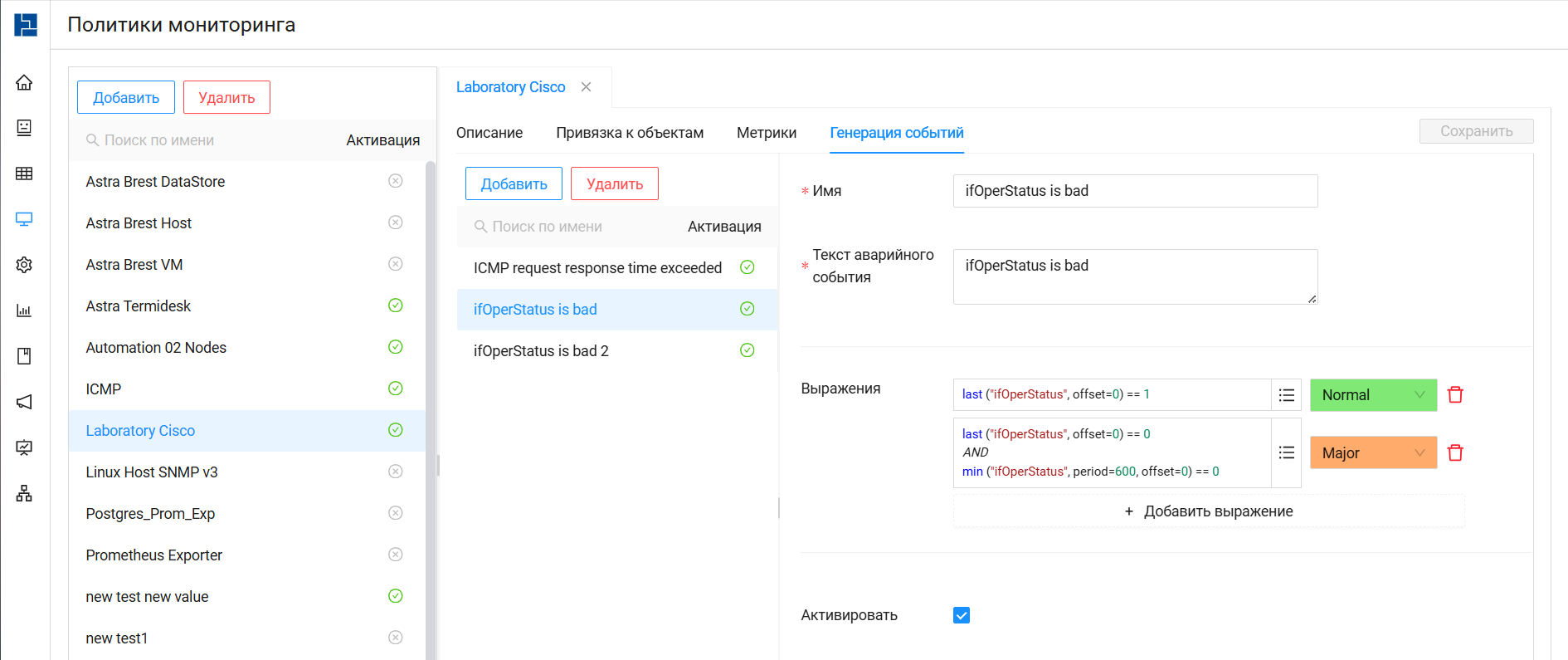
Task: Delete the Normal expression with trash icon
Action: point(1455,395)
